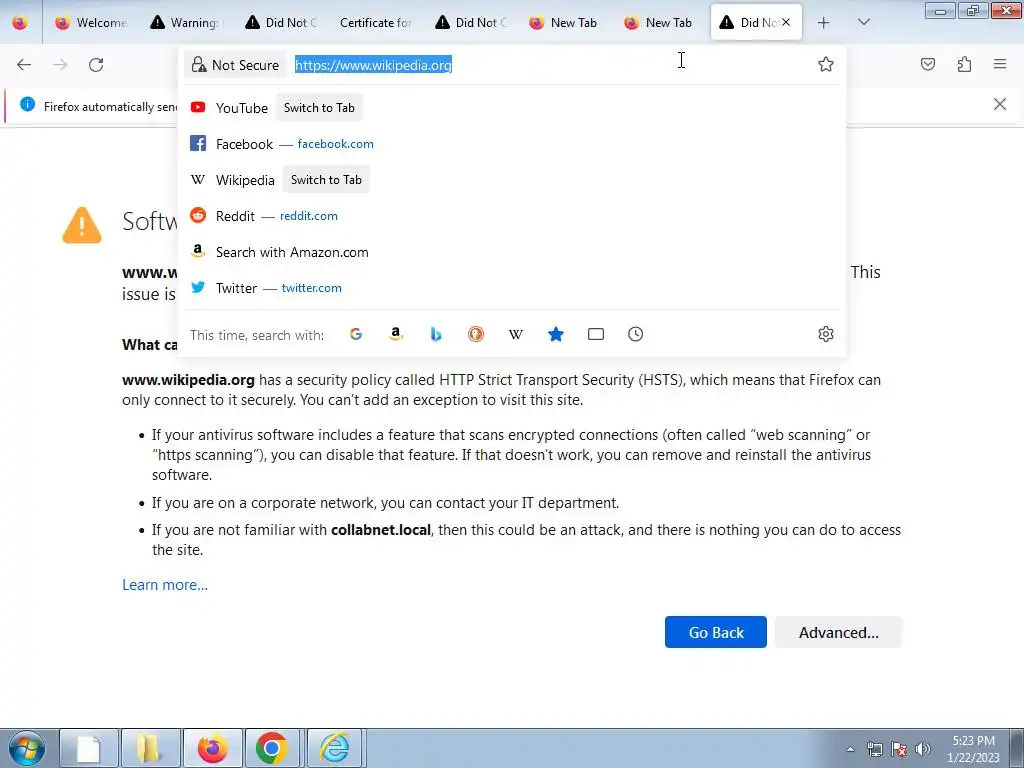The image size is (1024, 768).
Task: Click the Advanced... button
Action: coord(839,632)
